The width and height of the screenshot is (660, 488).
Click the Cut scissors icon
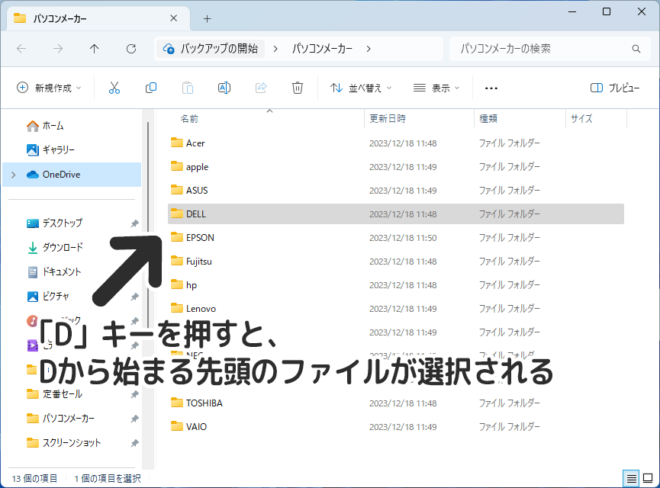[114, 88]
